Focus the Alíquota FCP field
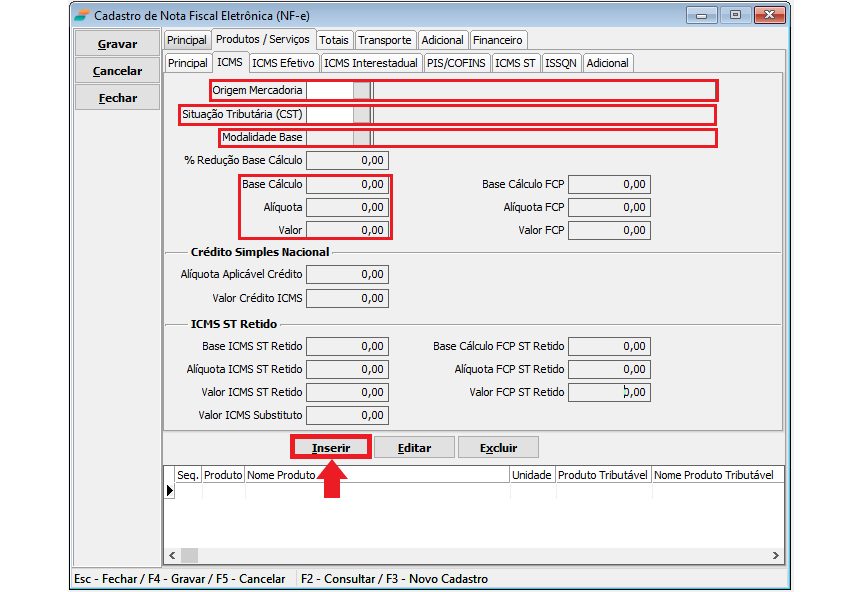The width and height of the screenshot is (862, 592). pyautogui.click(x=609, y=207)
